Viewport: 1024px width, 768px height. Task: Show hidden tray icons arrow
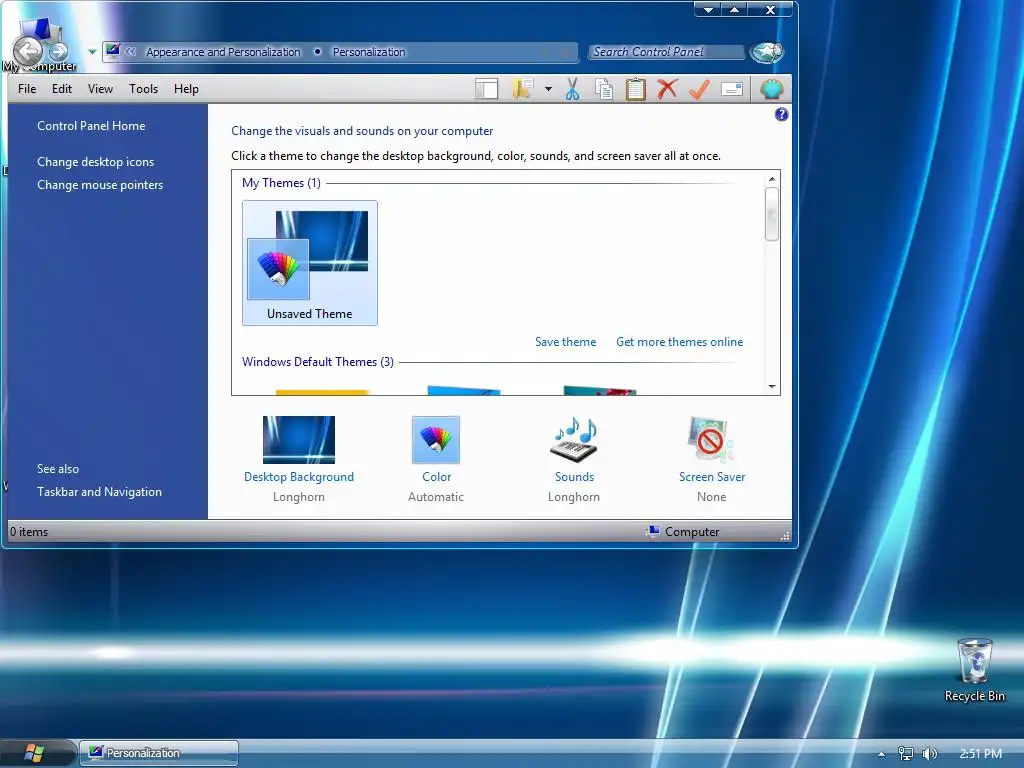(x=881, y=754)
